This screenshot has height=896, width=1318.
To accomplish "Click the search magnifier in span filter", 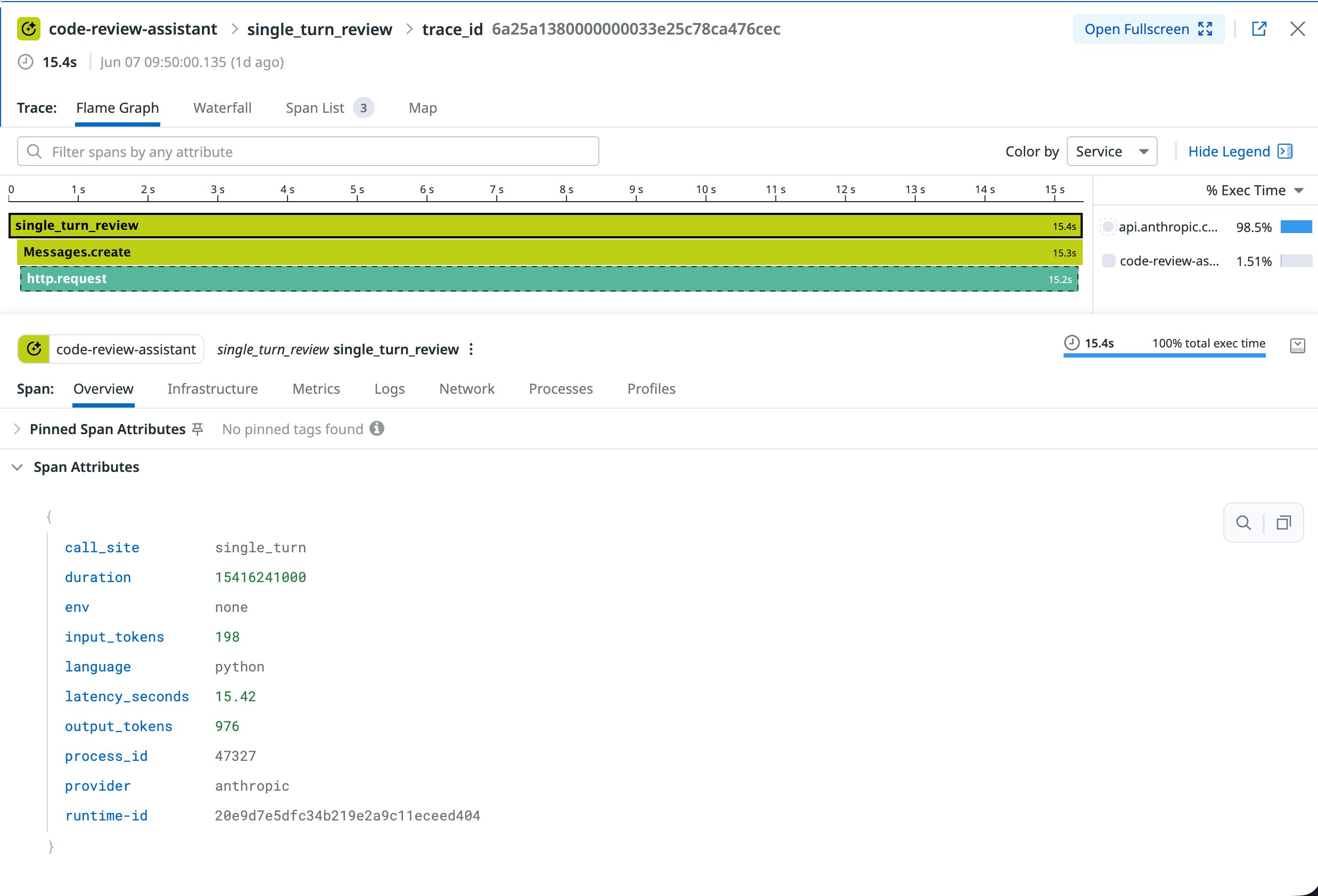I will coord(35,151).
